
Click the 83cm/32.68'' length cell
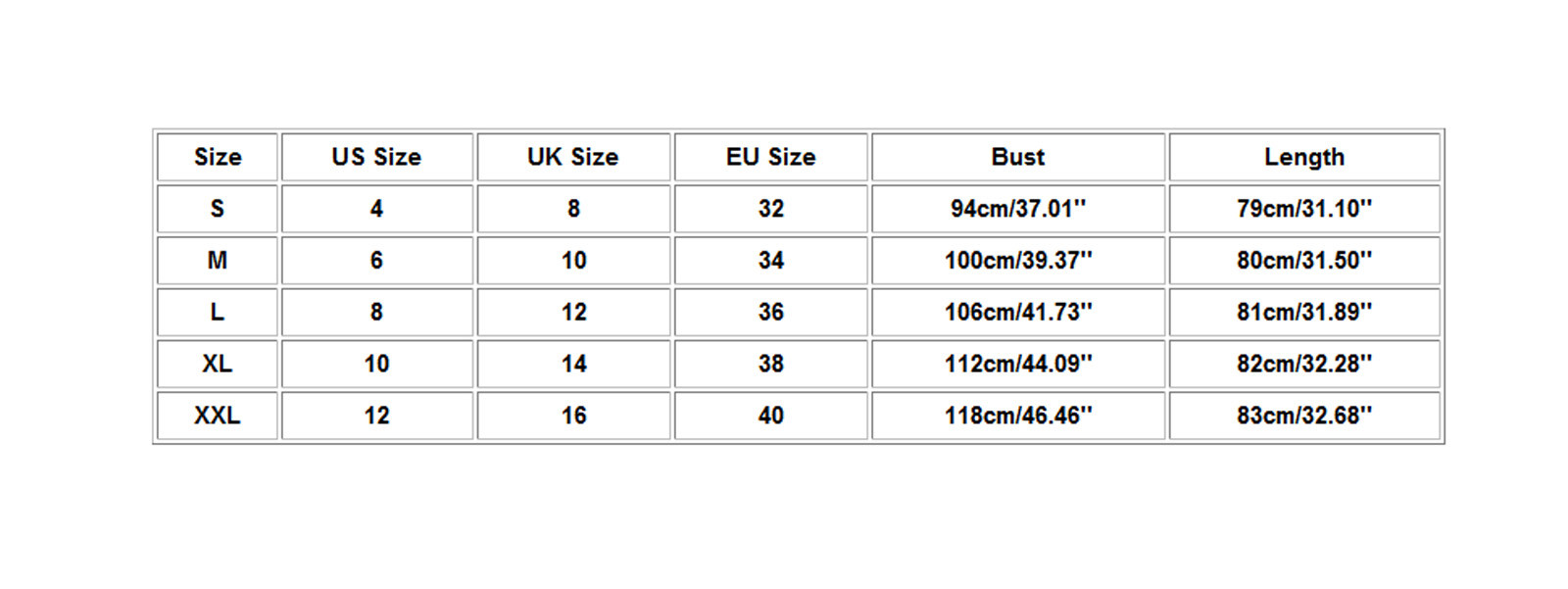[1304, 416]
